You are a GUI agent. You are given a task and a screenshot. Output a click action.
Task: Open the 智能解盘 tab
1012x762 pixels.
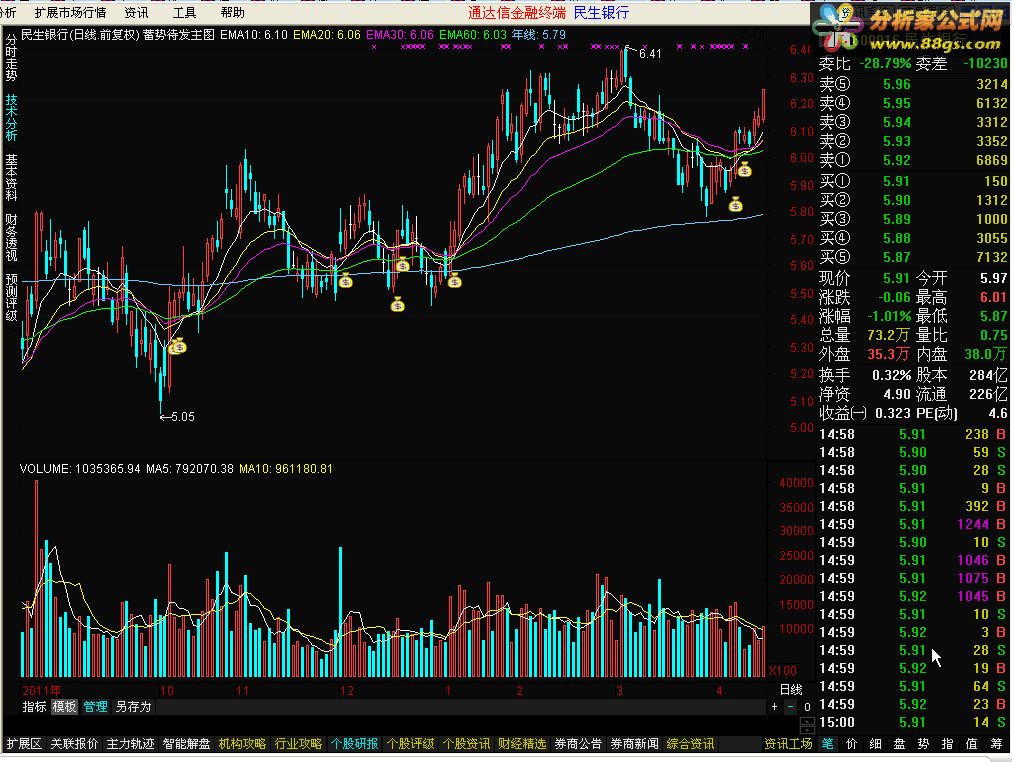[x=187, y=744]
